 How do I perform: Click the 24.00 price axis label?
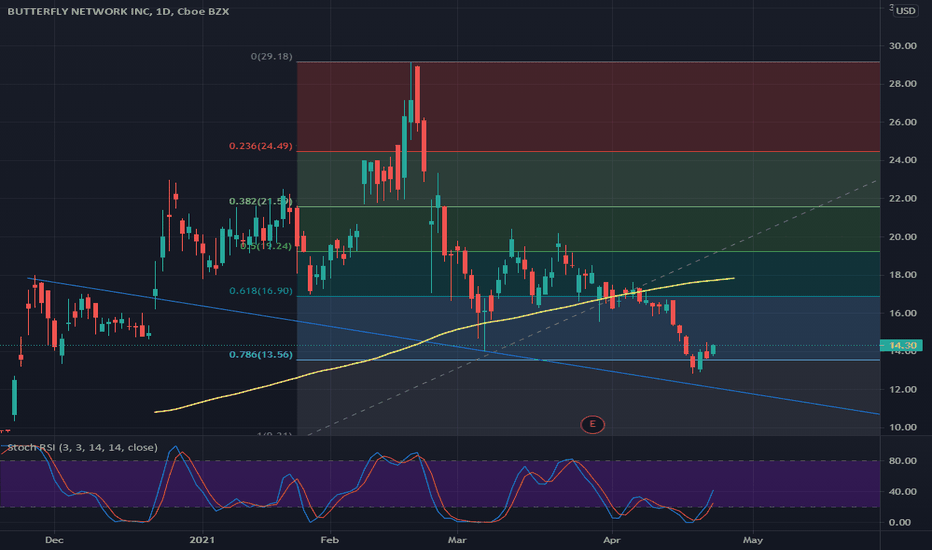point(902,160)
